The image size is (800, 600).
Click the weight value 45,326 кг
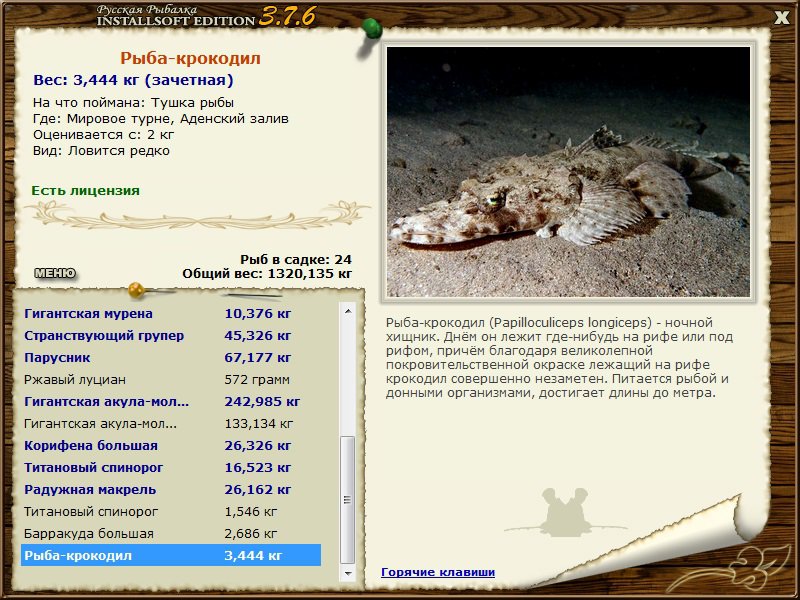258,336
